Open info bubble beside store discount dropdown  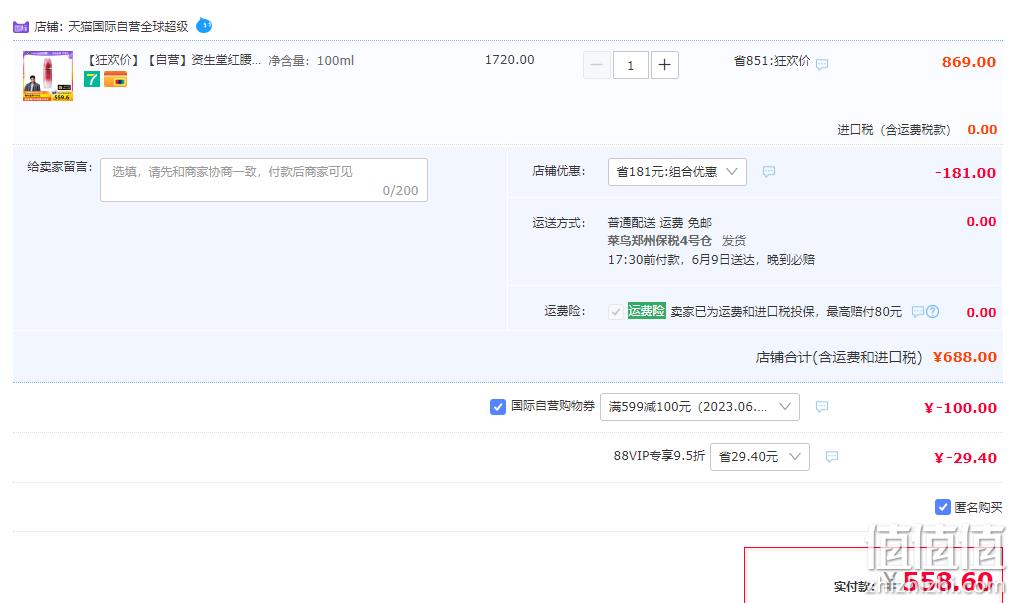tap(769, 171)
